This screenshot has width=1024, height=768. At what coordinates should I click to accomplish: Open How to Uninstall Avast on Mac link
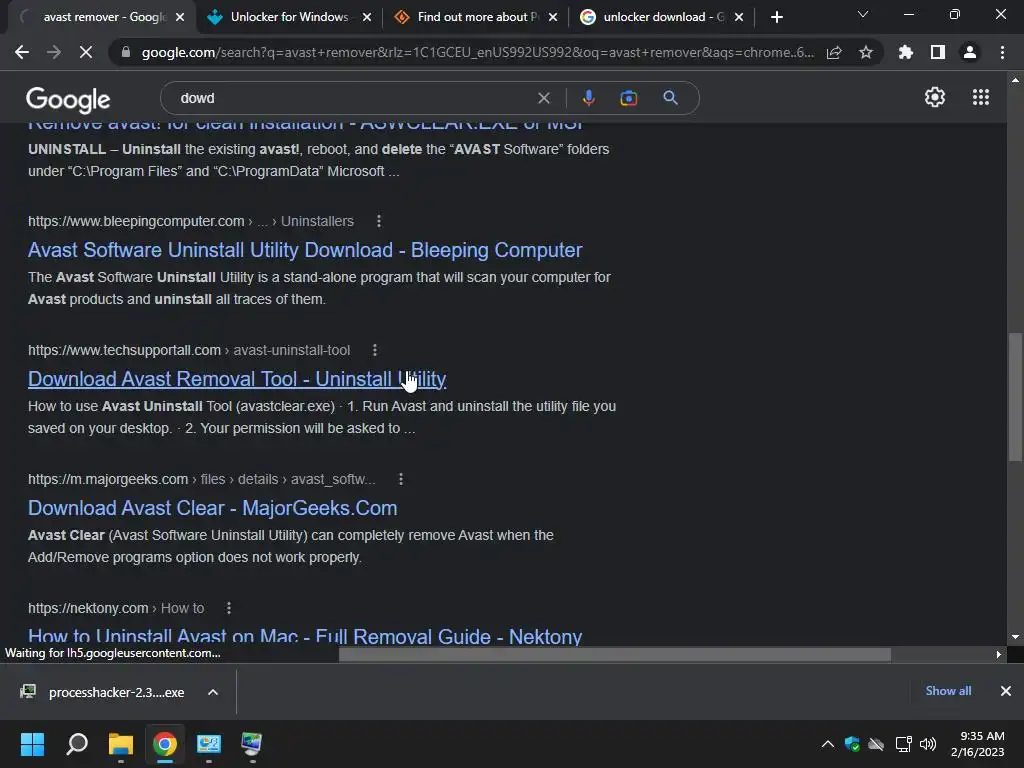(305, 636)
